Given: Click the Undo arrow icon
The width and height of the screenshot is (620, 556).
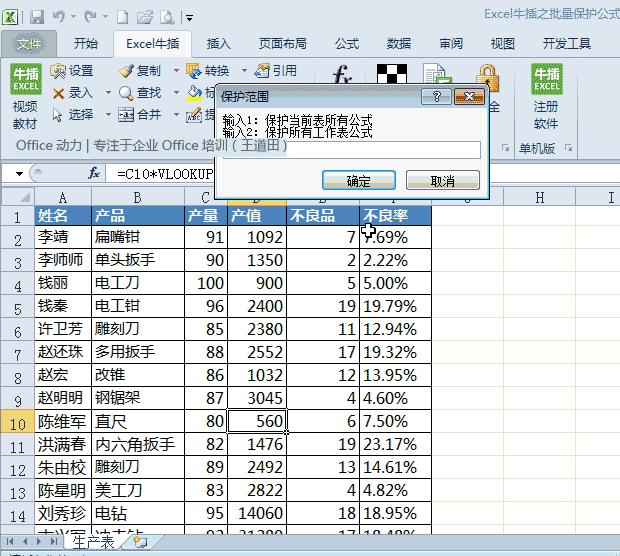Looking at the screenshot, I should point(59,17).
